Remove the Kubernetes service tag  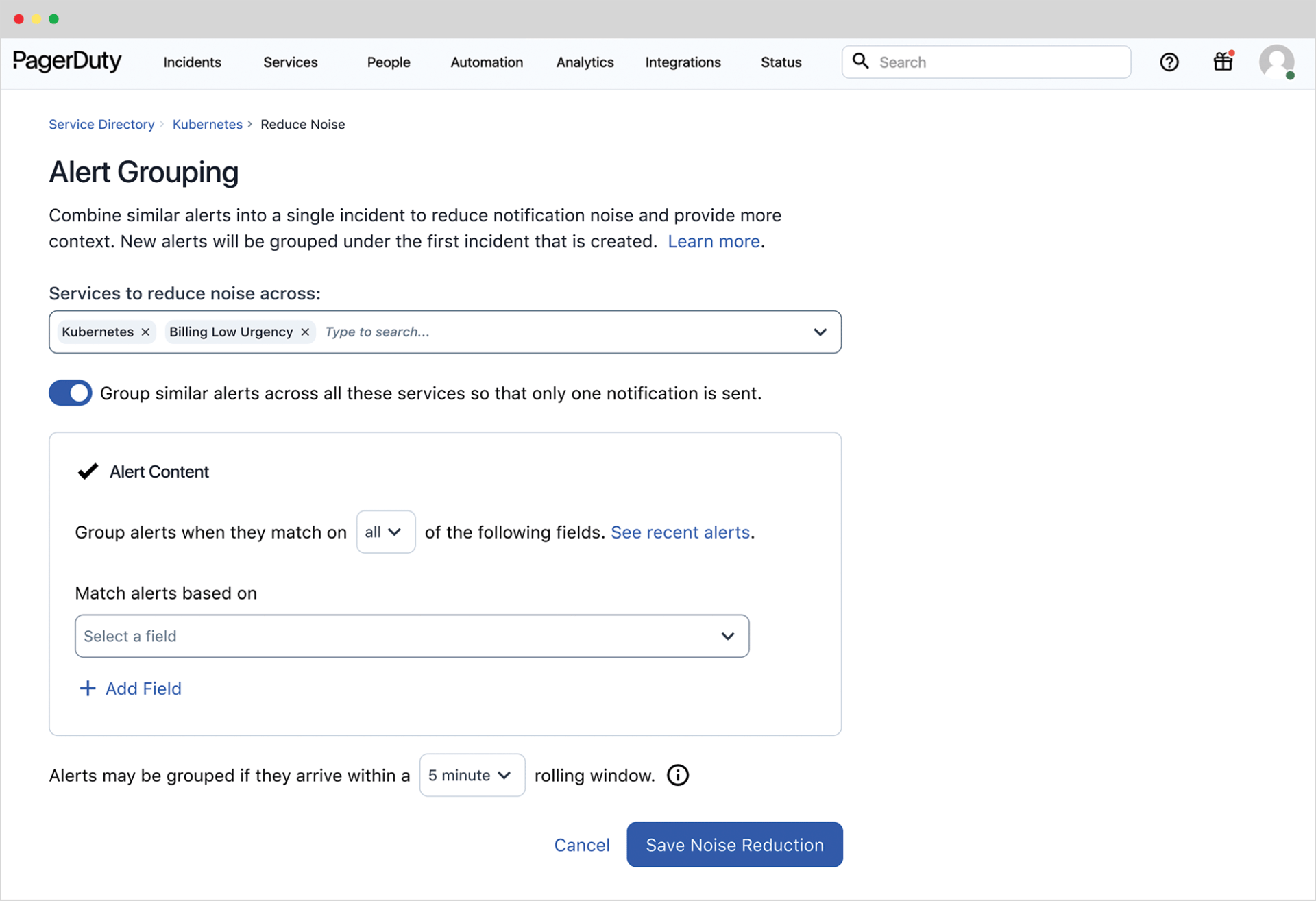[145, 332]
